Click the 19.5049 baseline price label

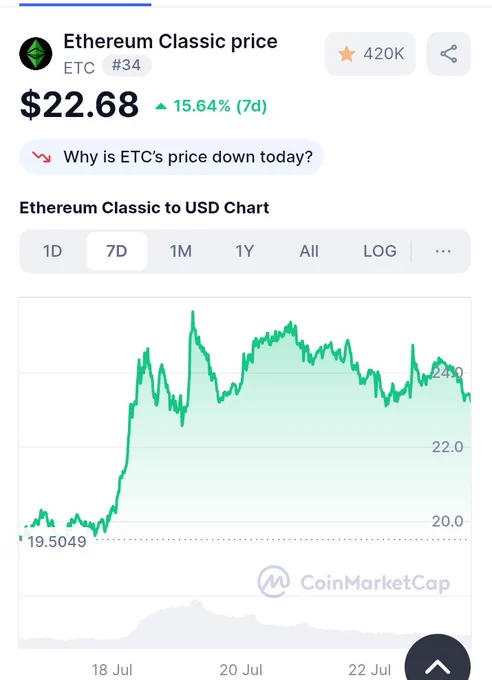tap(57, 542)
